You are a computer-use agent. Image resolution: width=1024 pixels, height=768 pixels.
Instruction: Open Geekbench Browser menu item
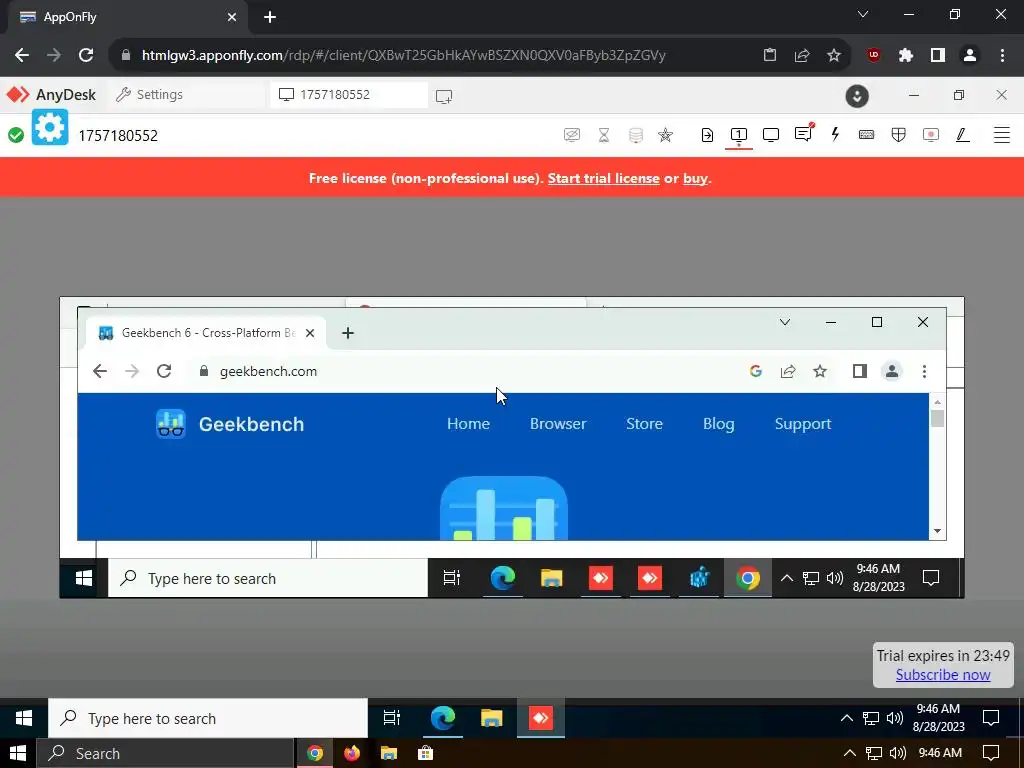pyautogui.click(x=558, y=424)
